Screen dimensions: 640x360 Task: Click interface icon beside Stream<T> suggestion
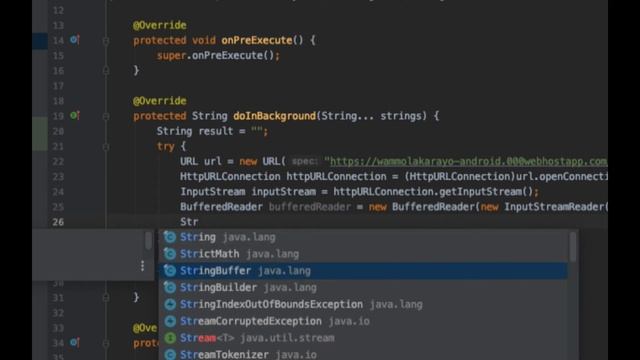point(170,338)
